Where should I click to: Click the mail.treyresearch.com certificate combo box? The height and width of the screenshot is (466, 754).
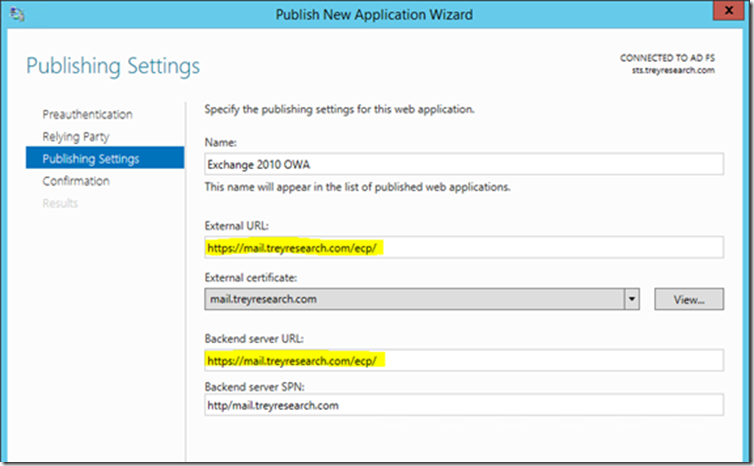point(422,299)
